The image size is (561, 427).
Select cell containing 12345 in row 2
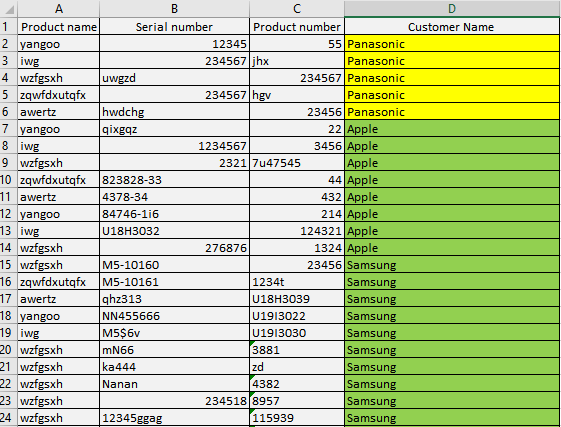click(x=174, y=43)
